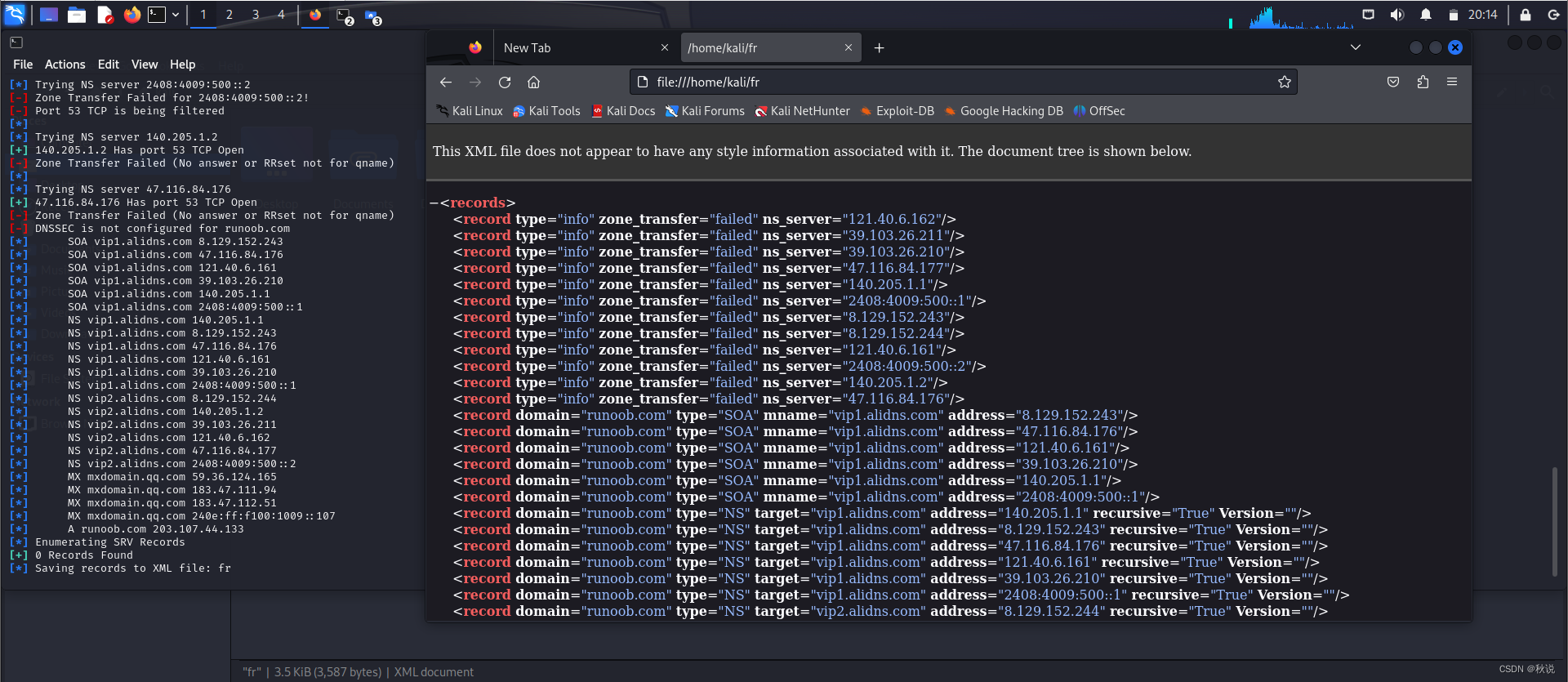This screenshot has width=1568, height=682.
Task: Close the /home/kali/fr tab
Action: point(849,47)
